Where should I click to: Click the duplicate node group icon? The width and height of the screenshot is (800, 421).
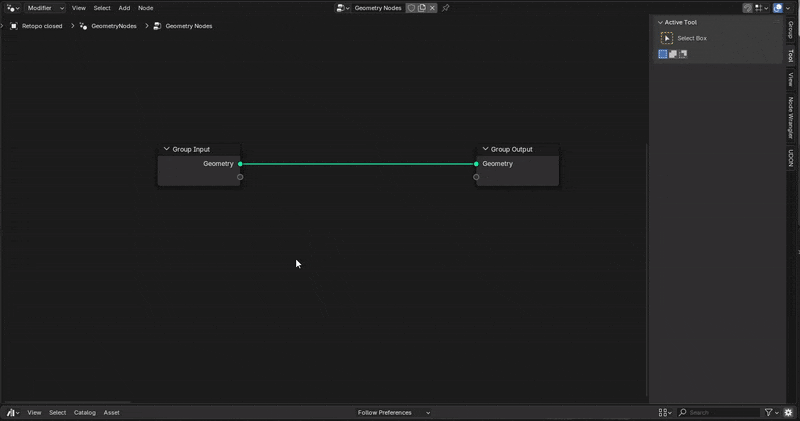[422, 7]
